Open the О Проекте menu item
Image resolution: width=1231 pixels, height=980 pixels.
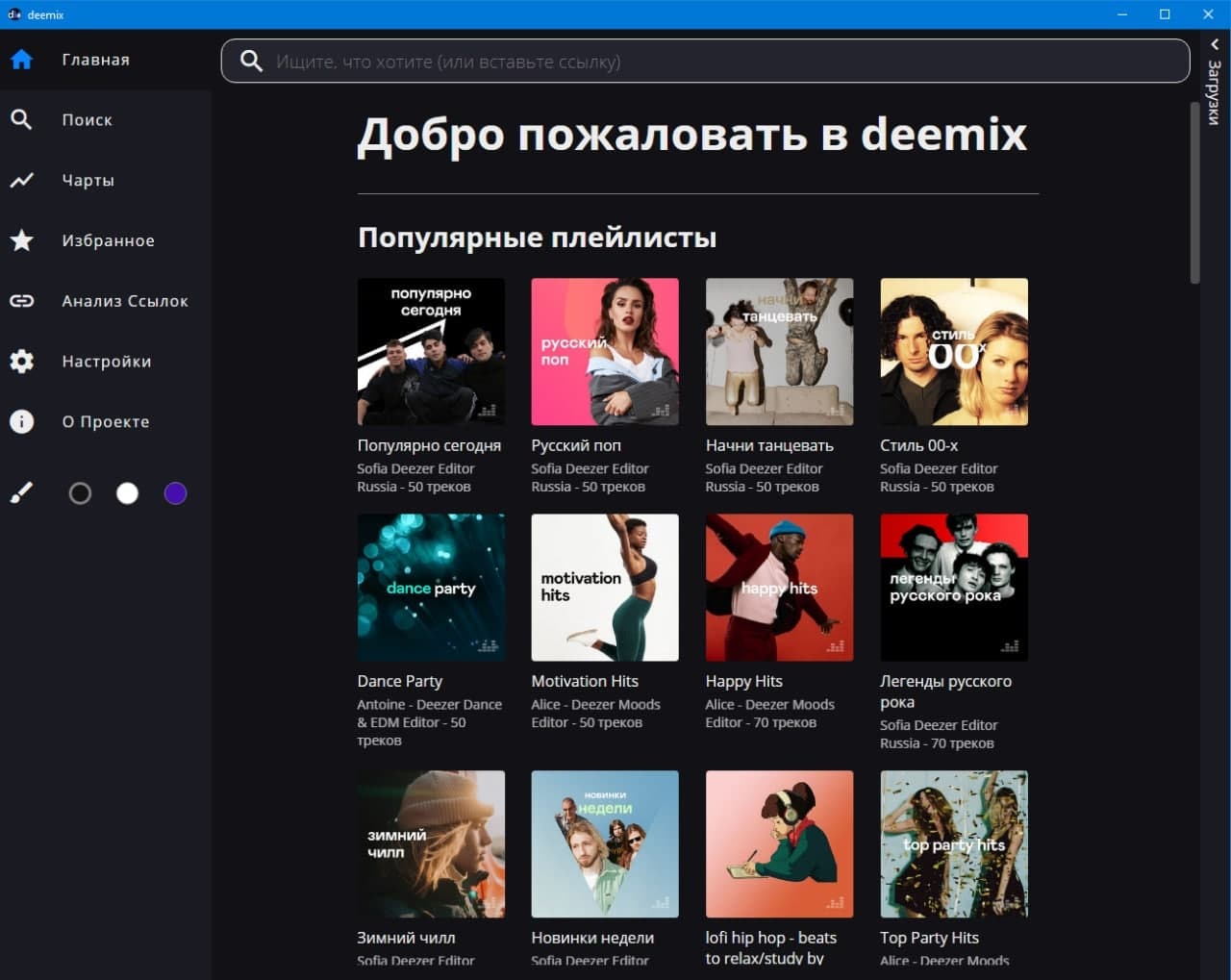pos(106,421)
